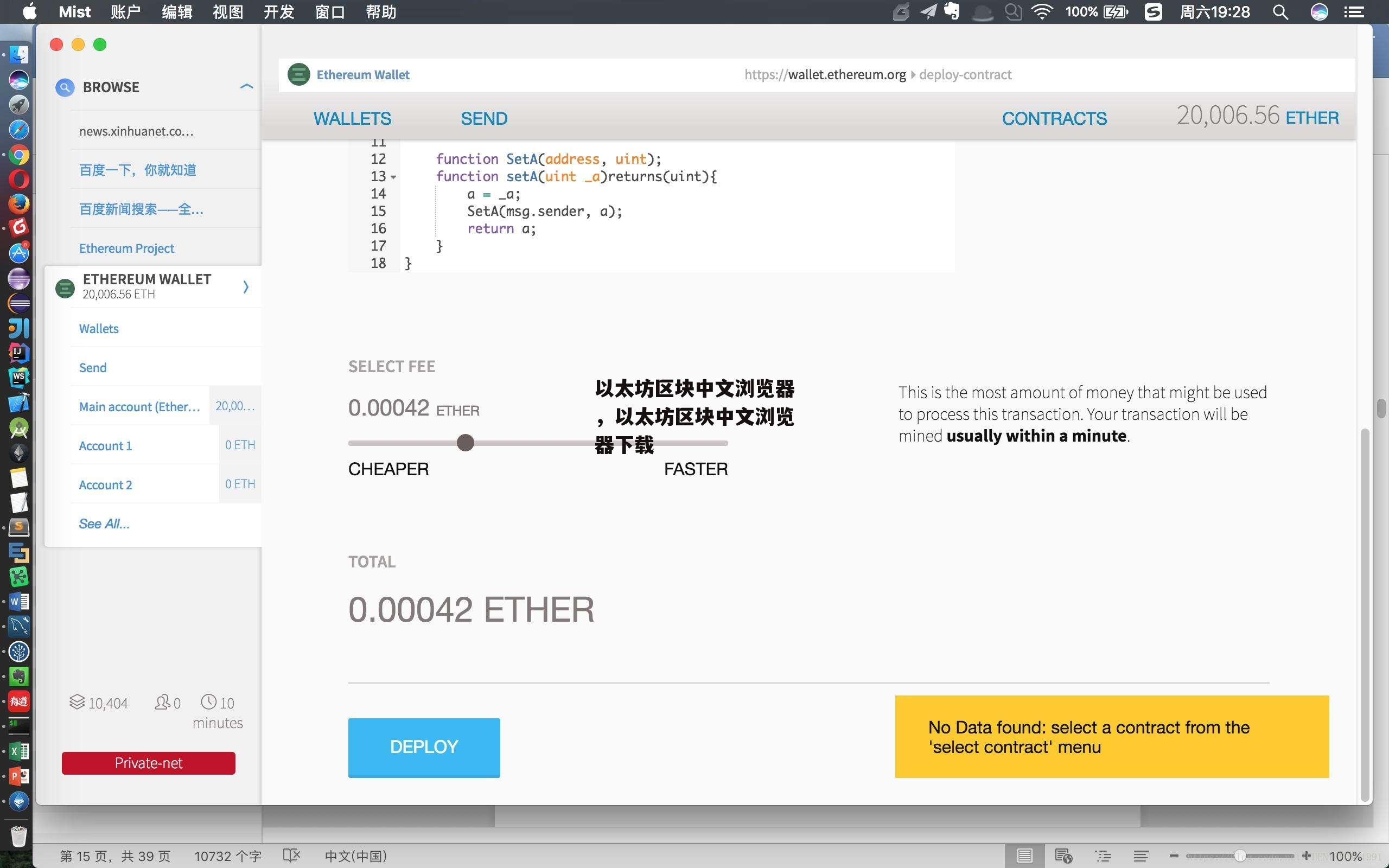Click the Apple menu icon
Viewport: 1389px width, 868px height.
click(x=29, y=11)
